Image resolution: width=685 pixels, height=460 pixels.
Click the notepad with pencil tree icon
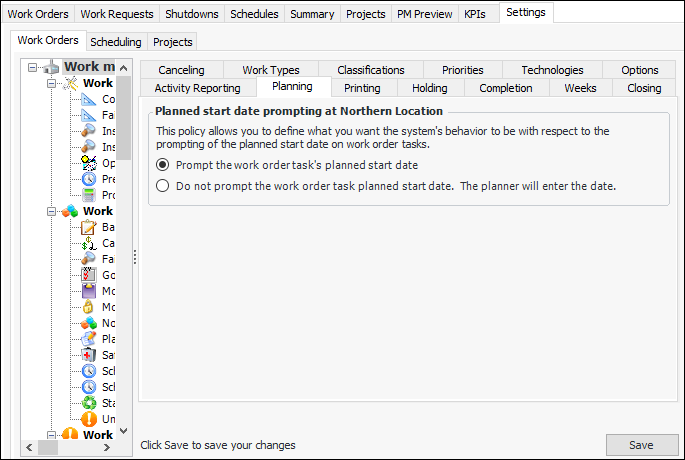pos(89,227)
